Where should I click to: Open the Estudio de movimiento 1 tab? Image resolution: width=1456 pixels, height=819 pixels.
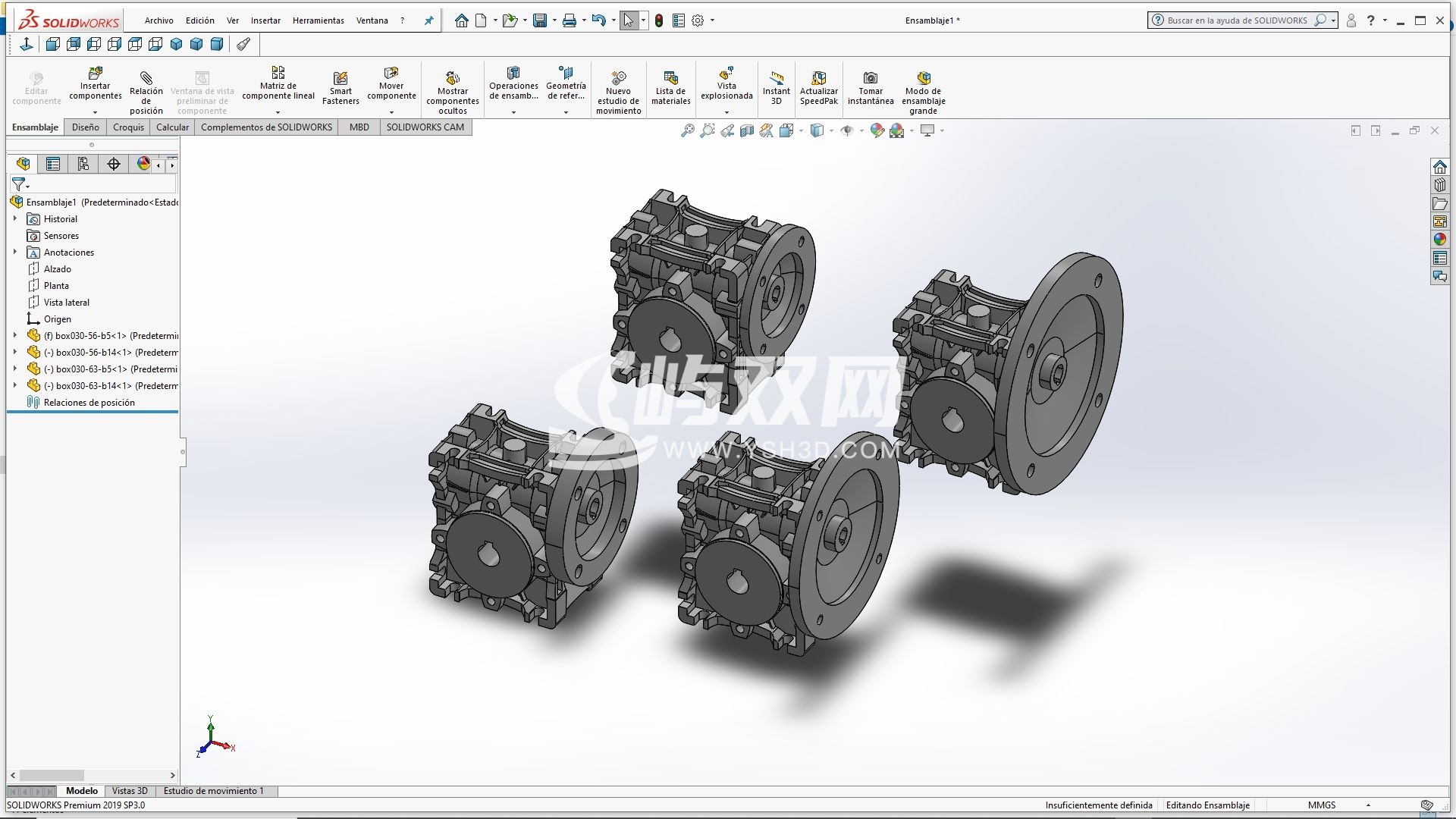pyautogui.click(x=214, y=791)
